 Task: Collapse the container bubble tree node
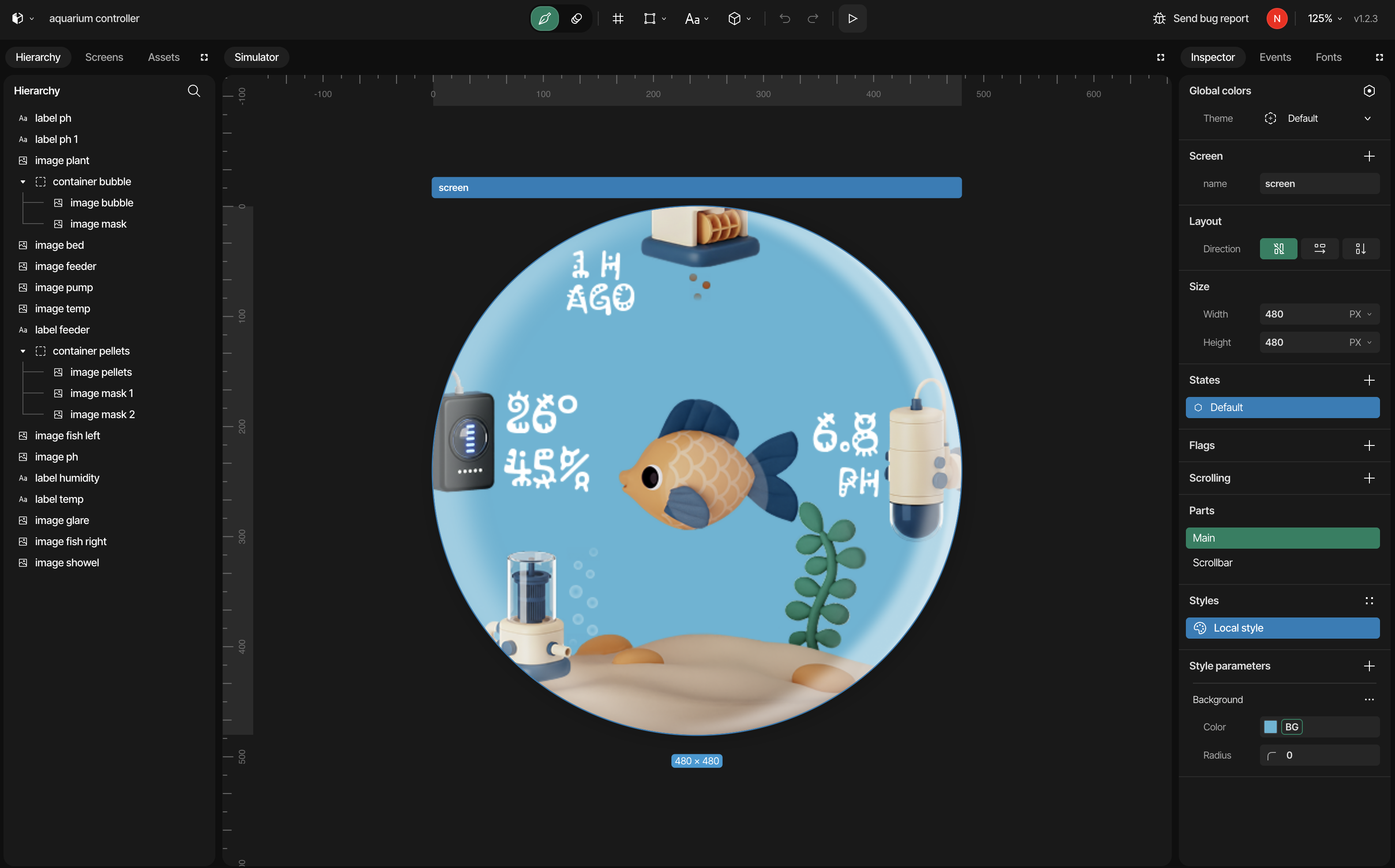(23, 182)
